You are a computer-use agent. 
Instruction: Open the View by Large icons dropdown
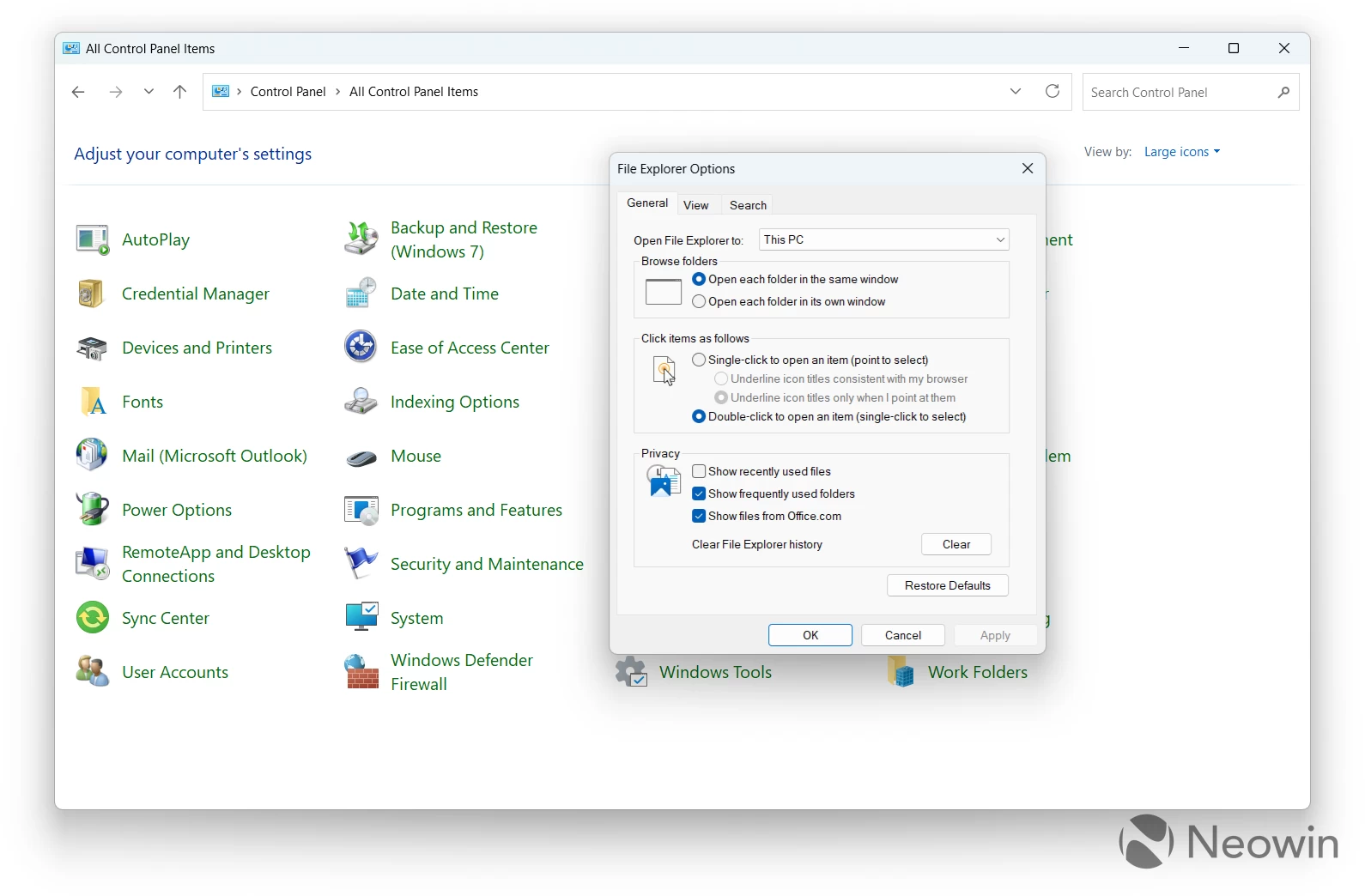click(x=1181, y=152)
